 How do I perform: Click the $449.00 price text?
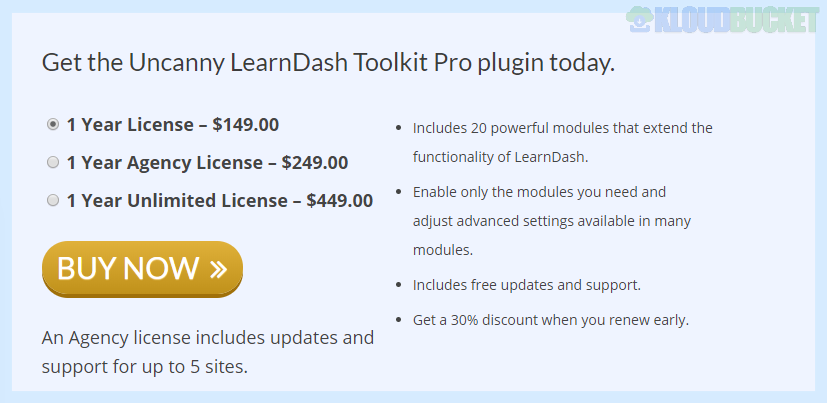(340, 200)
